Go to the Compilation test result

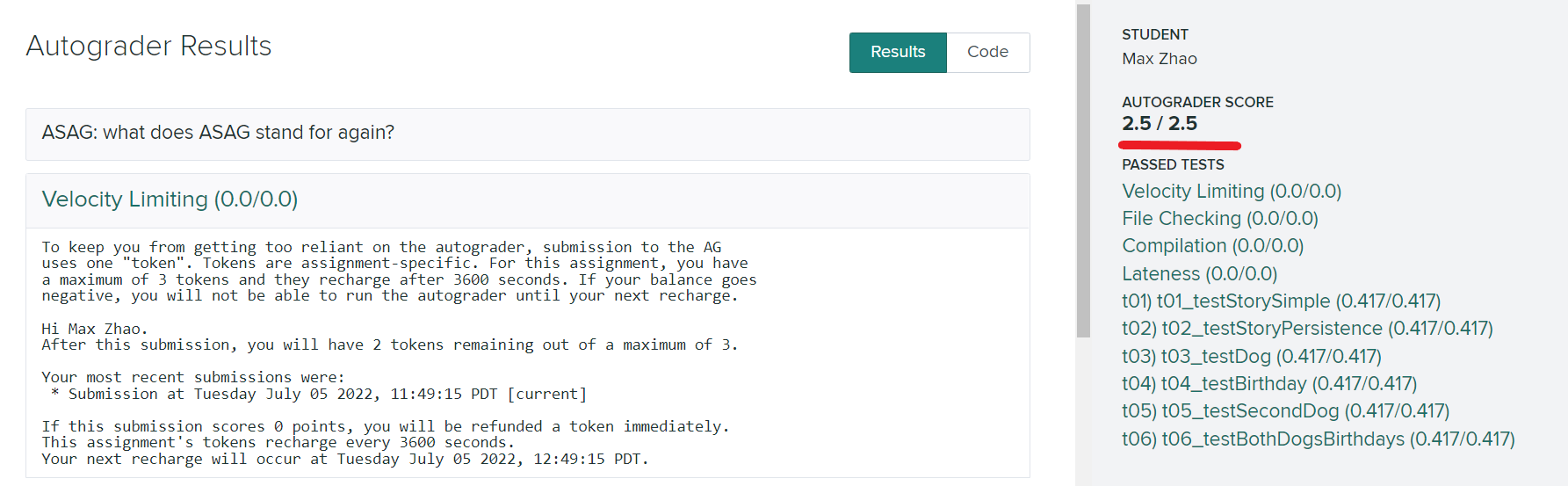1212,246
